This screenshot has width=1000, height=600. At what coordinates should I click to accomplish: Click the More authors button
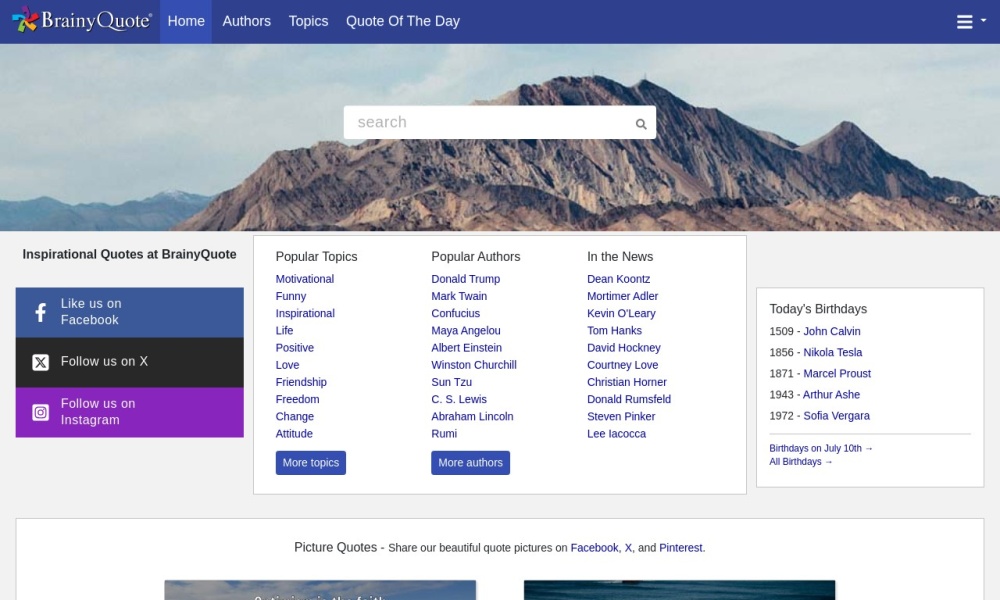pyautogui.click(x=471, y=463)
